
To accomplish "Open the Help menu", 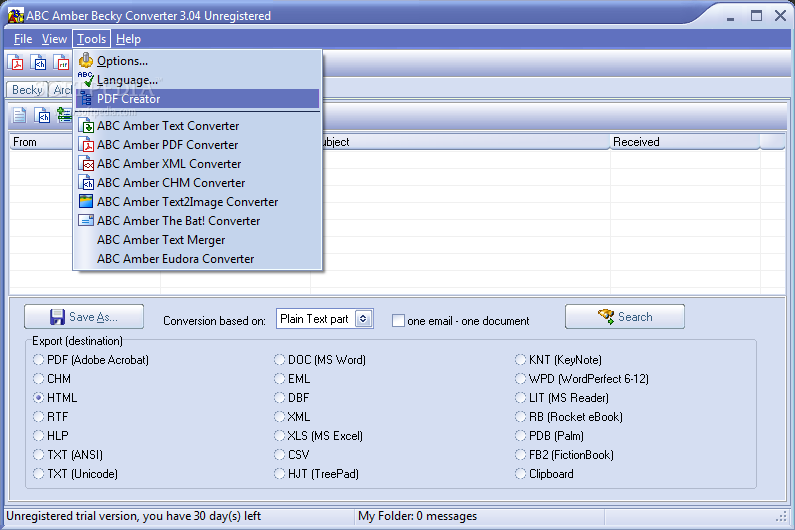I will [x=128, y=39].
